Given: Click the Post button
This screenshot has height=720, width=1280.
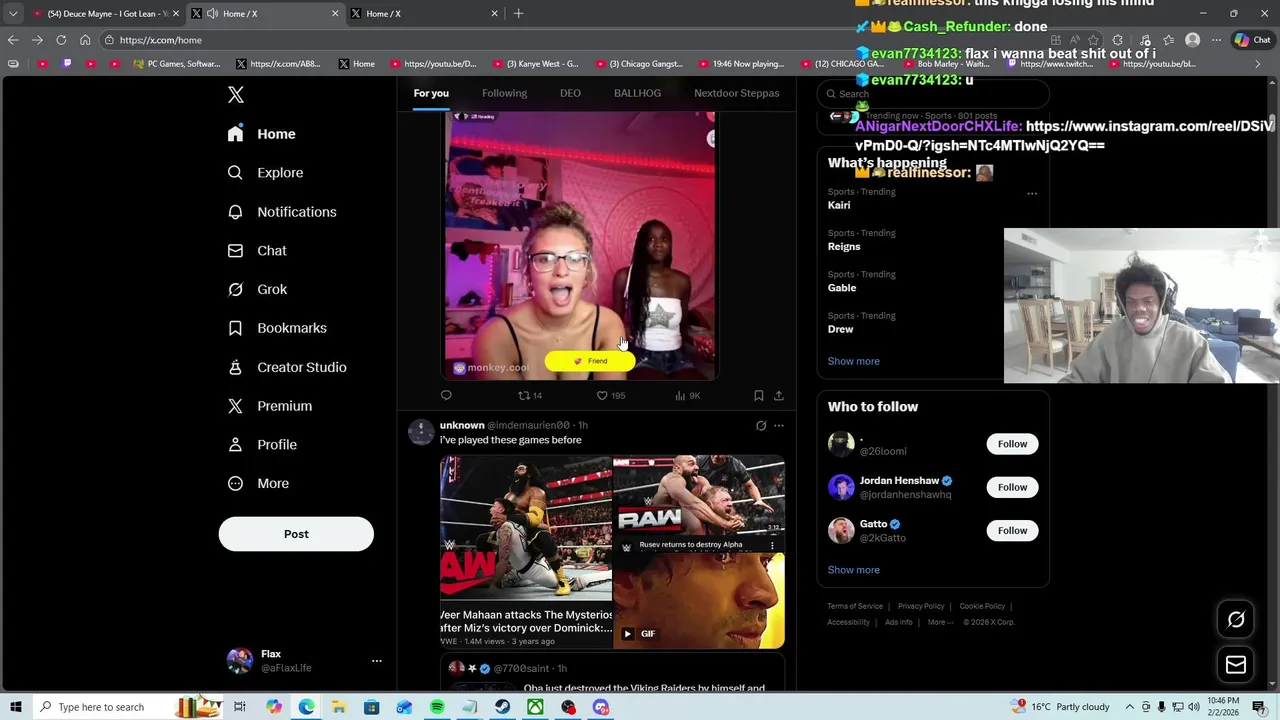Looking at the screenshot, I should pos(296,534).
